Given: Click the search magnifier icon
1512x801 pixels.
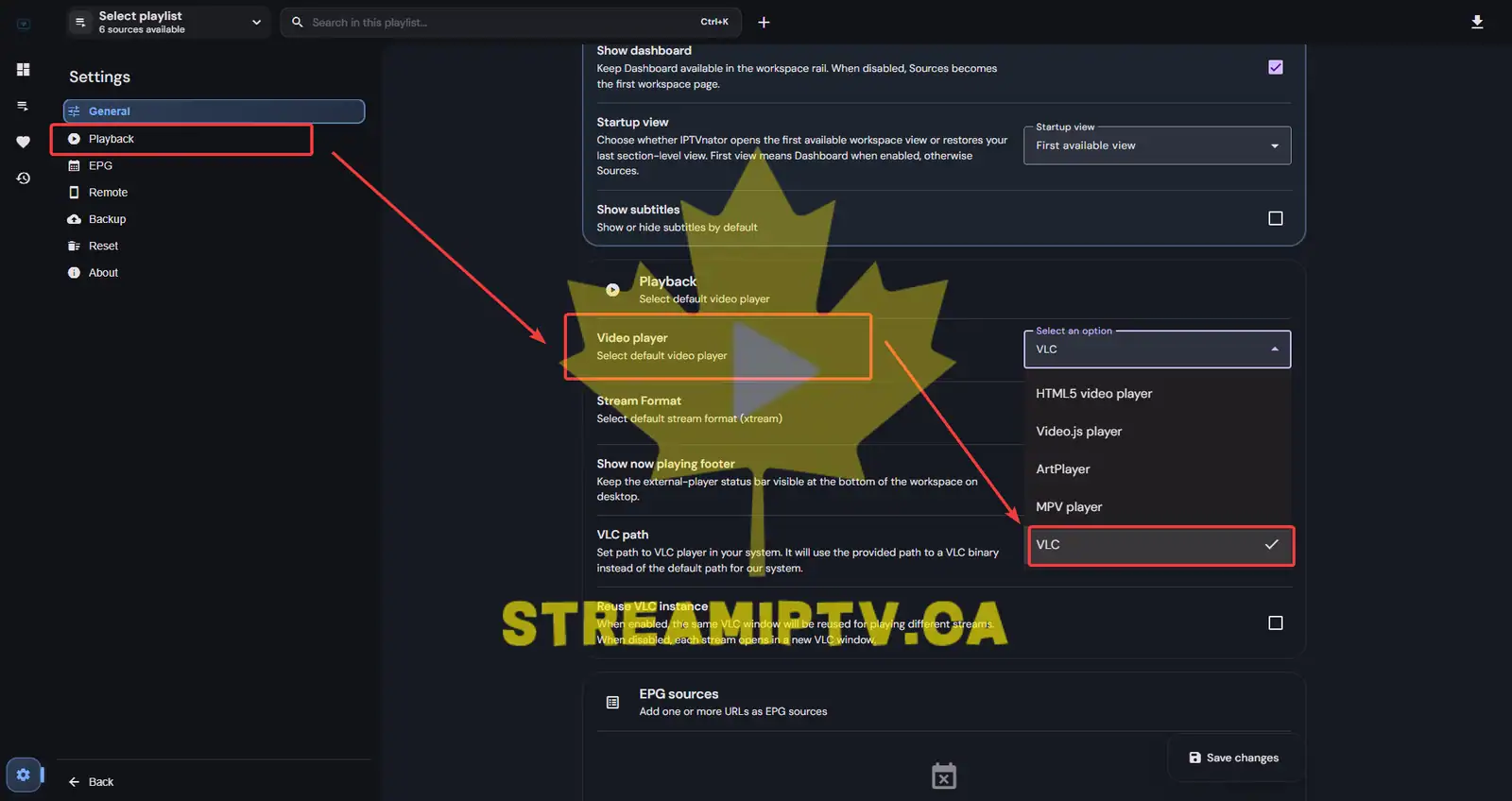Looking at the screenshot, I should [x=297, y=22].
